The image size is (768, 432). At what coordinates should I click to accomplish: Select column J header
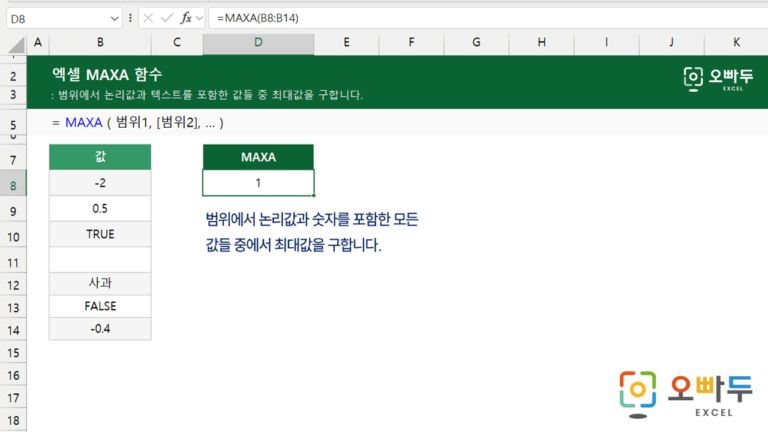coord(672,43)
